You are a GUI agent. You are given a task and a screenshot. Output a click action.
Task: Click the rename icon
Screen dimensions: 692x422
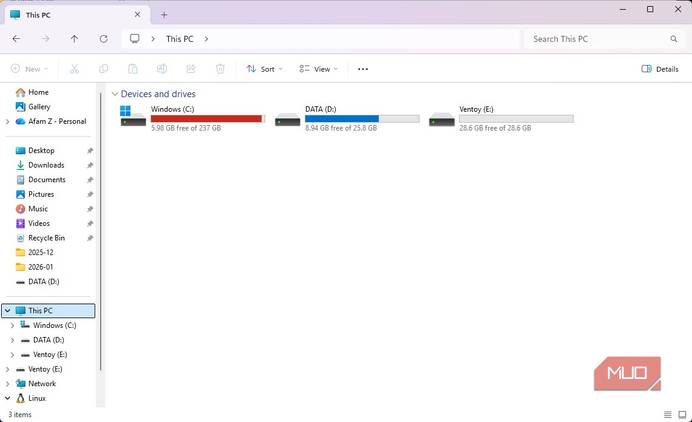(x=162, y=69)
